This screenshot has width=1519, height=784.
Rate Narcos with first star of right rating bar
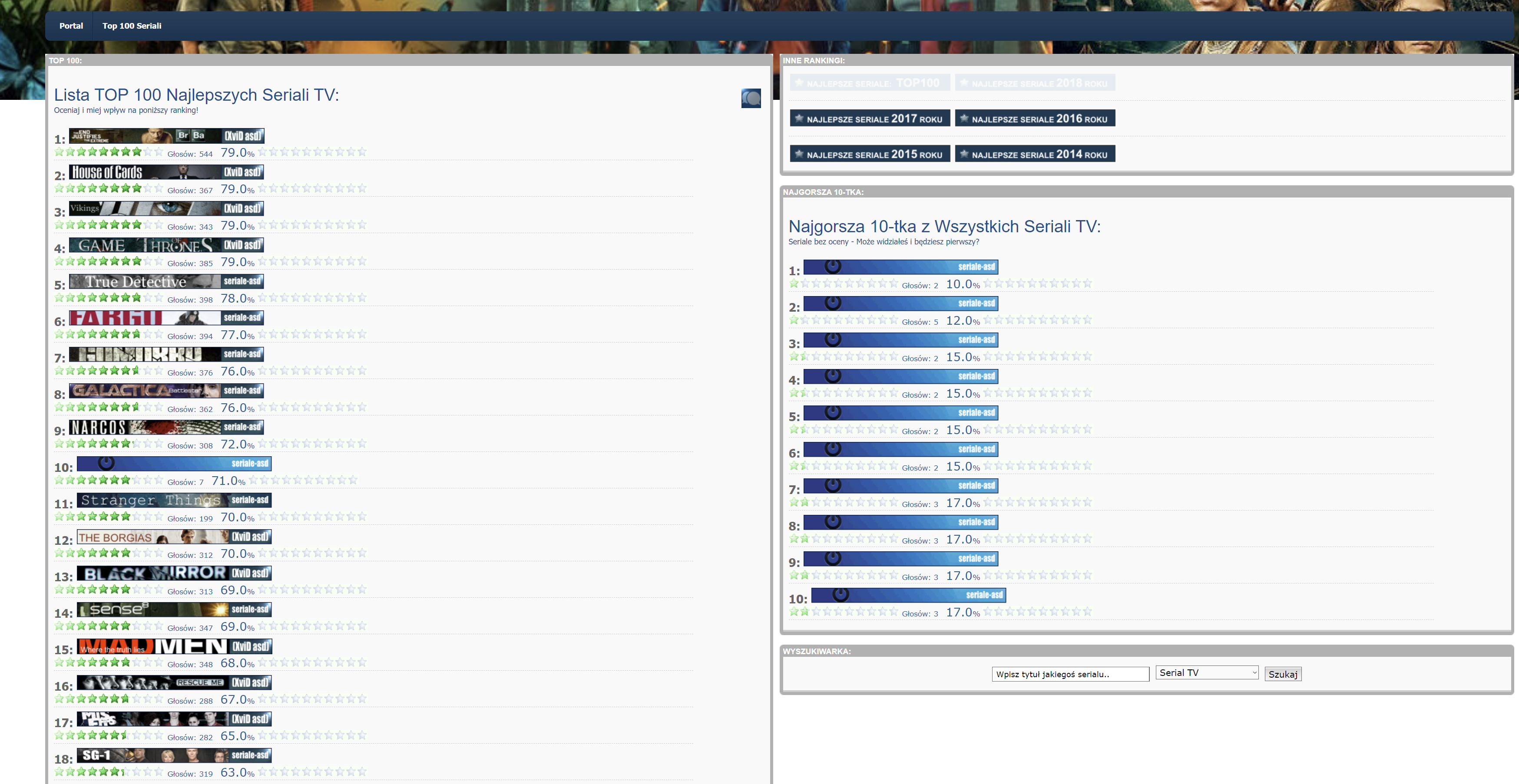pos(262,444)
